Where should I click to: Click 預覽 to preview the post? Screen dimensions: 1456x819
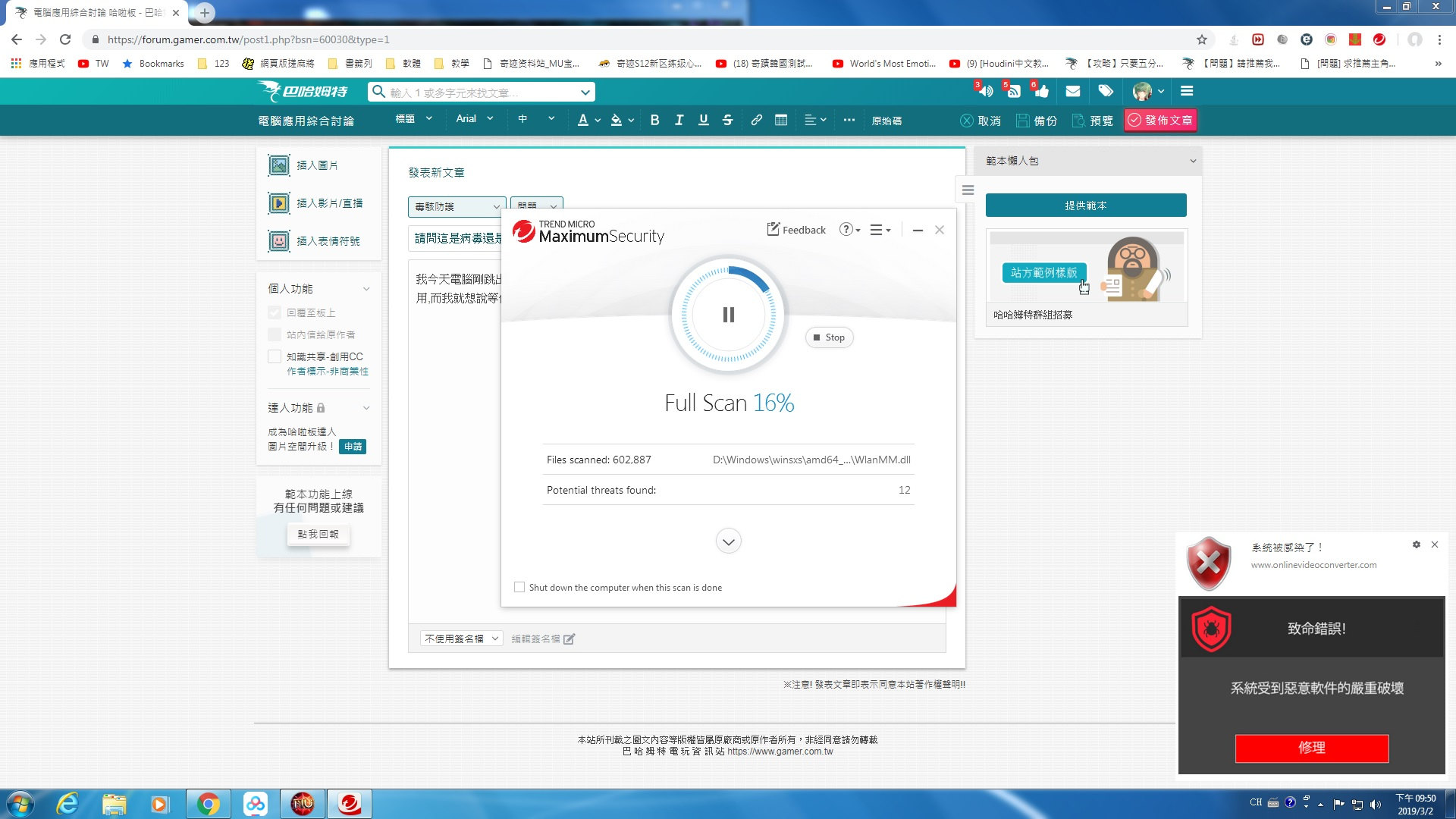[1092, 121]
